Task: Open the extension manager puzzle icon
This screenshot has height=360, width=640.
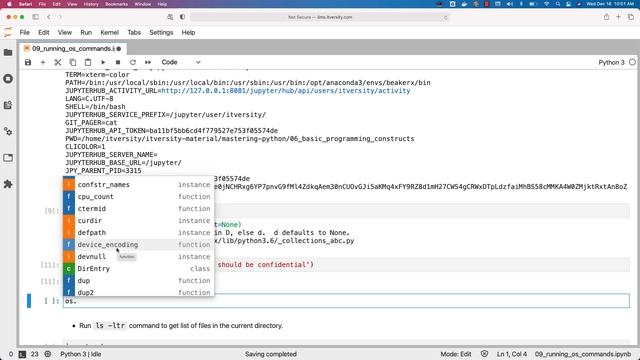Action: (x=8, y=184)
